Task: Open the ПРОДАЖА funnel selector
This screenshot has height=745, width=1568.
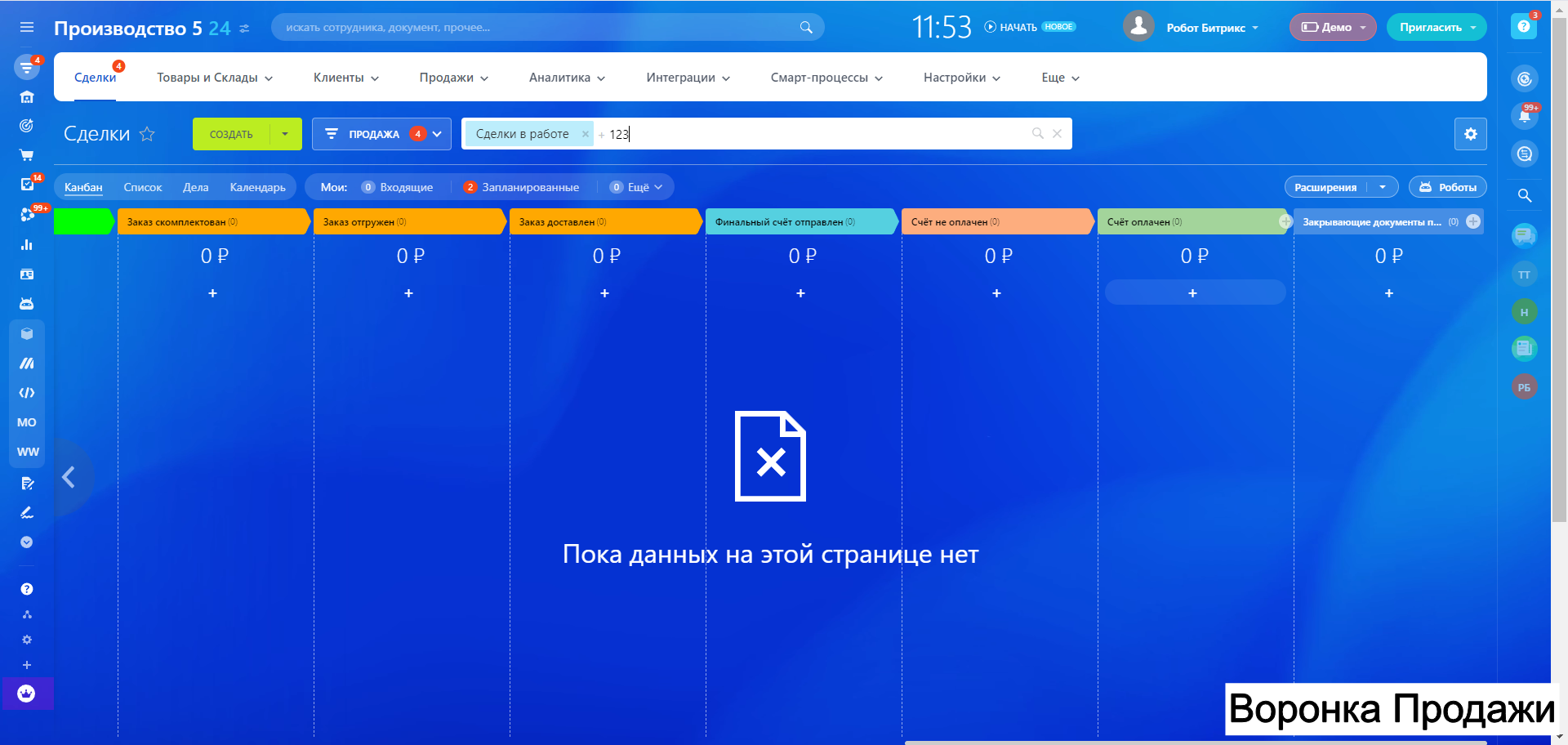Action: tap(382, 134)
